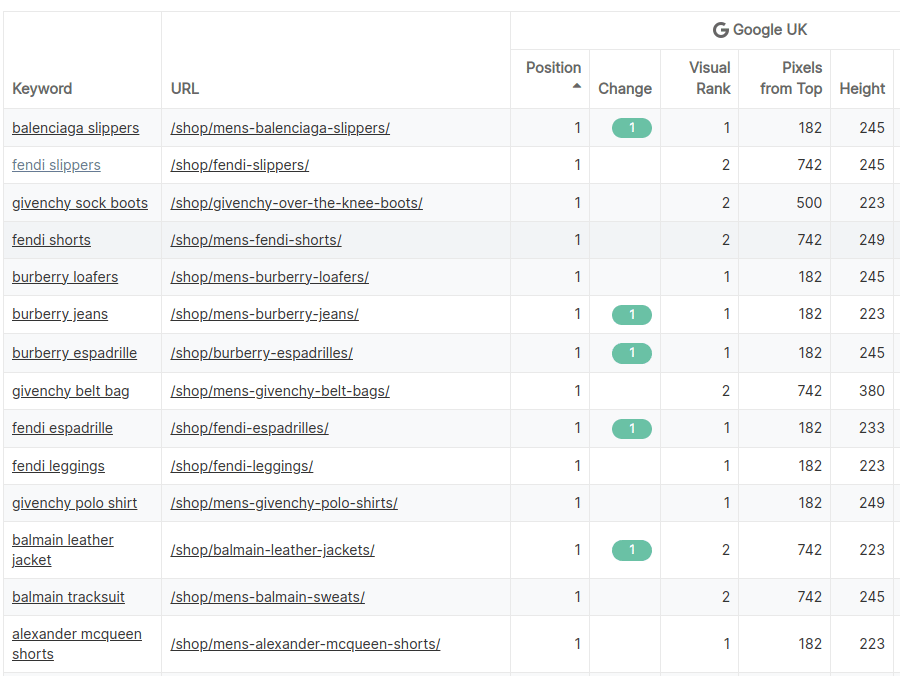
Task: Sort by Keyword column header
Action: [x=42, y=88]
